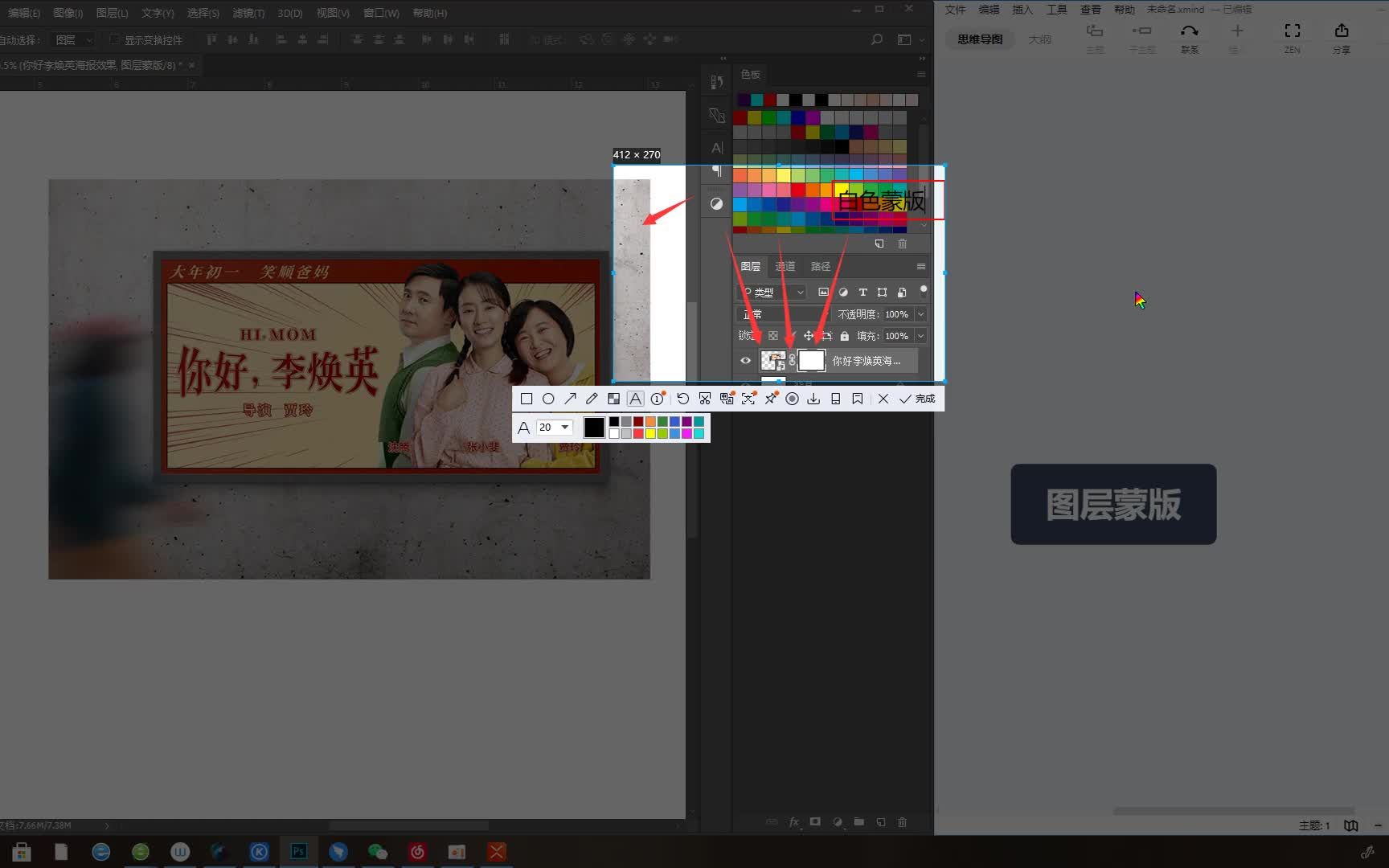The image size is (1389, 868).
Task: Expand the 不透明度 opacity slider arrow
Action: point(921,314)
